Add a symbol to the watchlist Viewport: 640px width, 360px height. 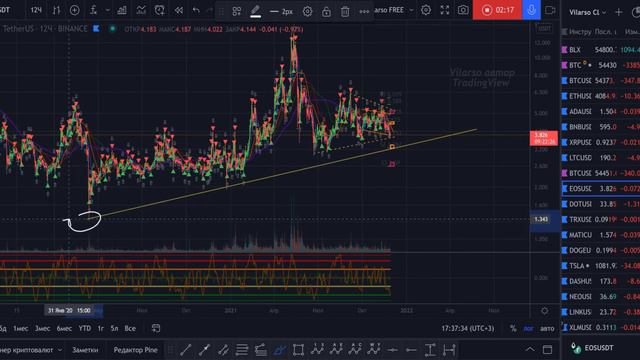click(x=619, y=12)
